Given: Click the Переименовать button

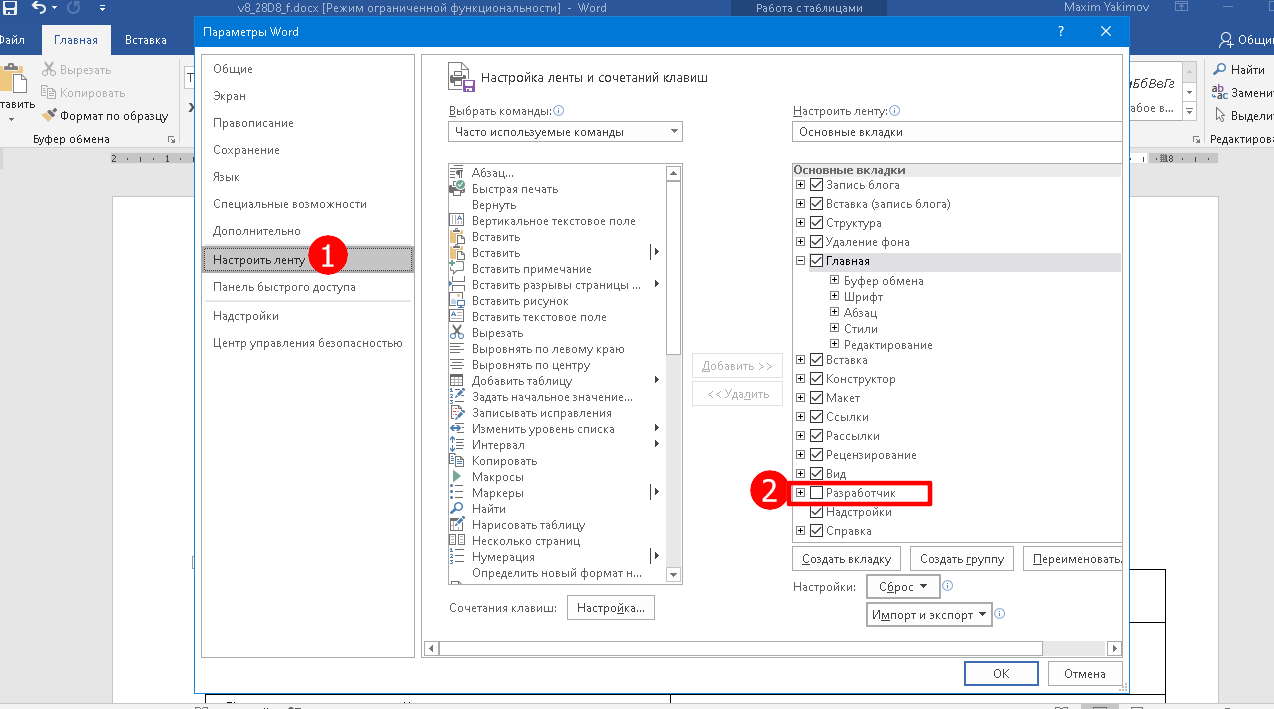Looking at the screenshot, I should coord(1074,559).
